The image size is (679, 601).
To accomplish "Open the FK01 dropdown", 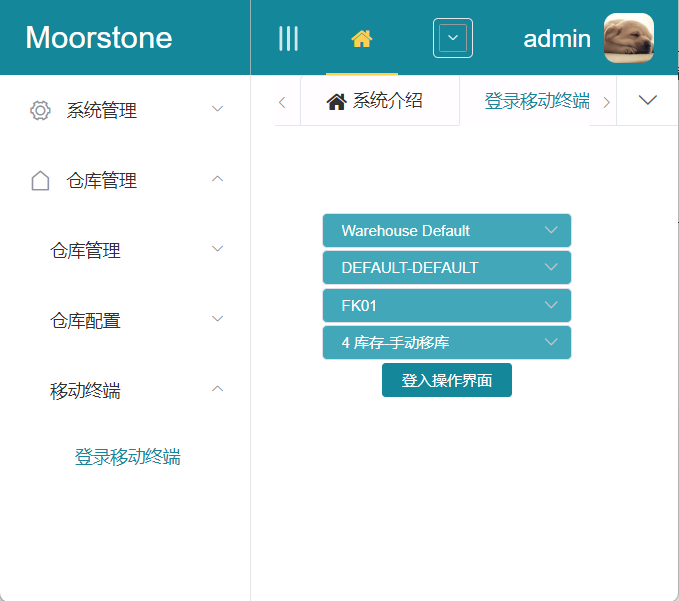I will [x=446, y=305].
